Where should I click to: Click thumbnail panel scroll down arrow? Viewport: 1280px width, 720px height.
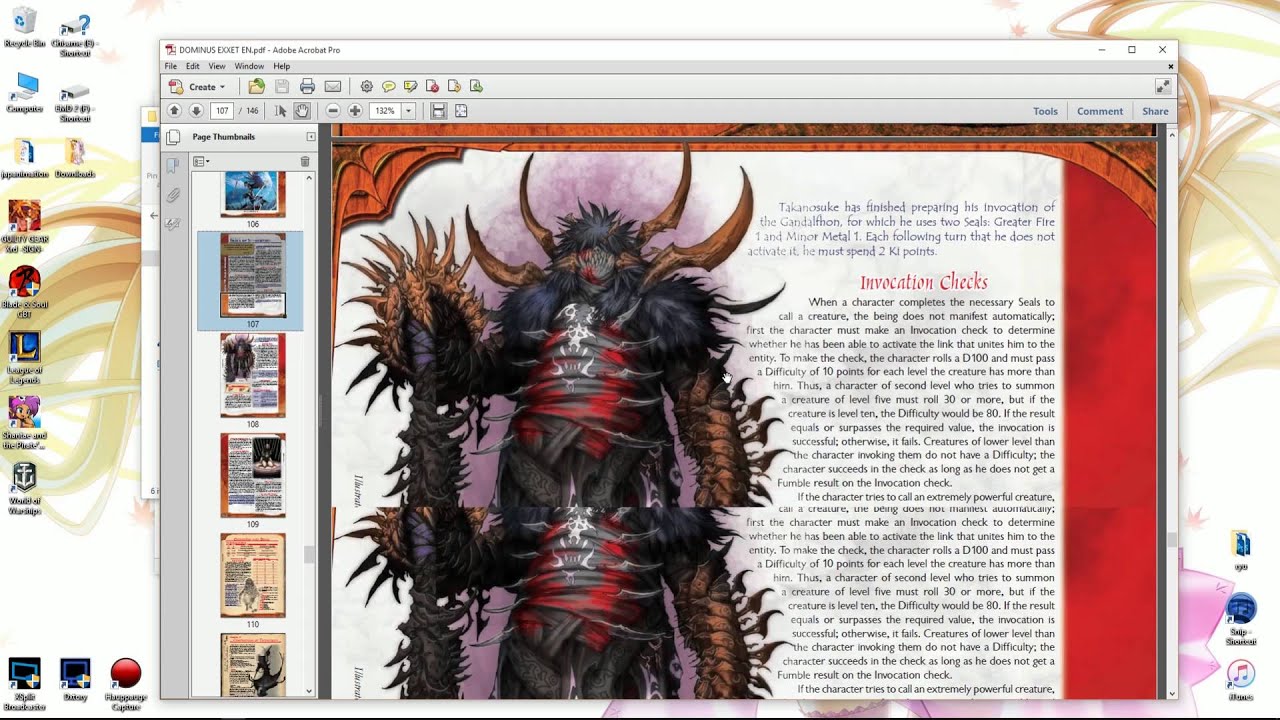[x=309, y=691]
